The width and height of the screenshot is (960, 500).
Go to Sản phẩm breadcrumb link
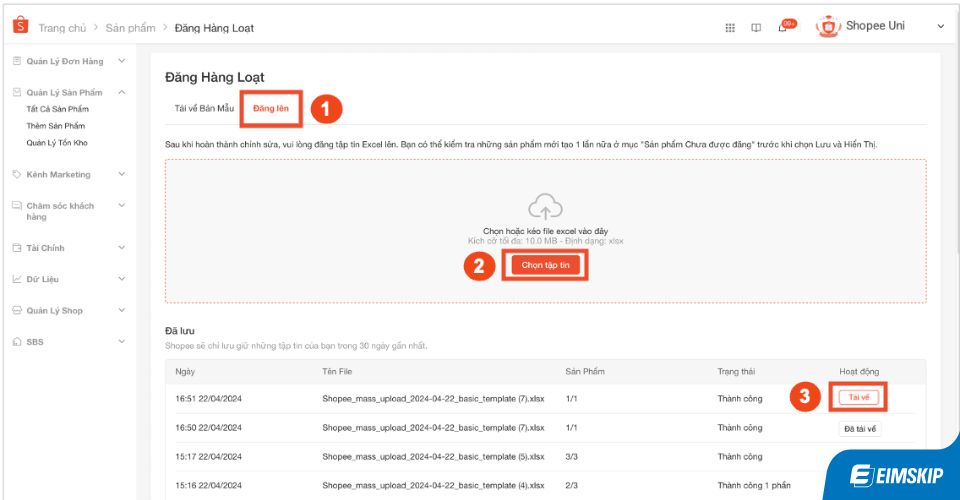tap(130, 28)
